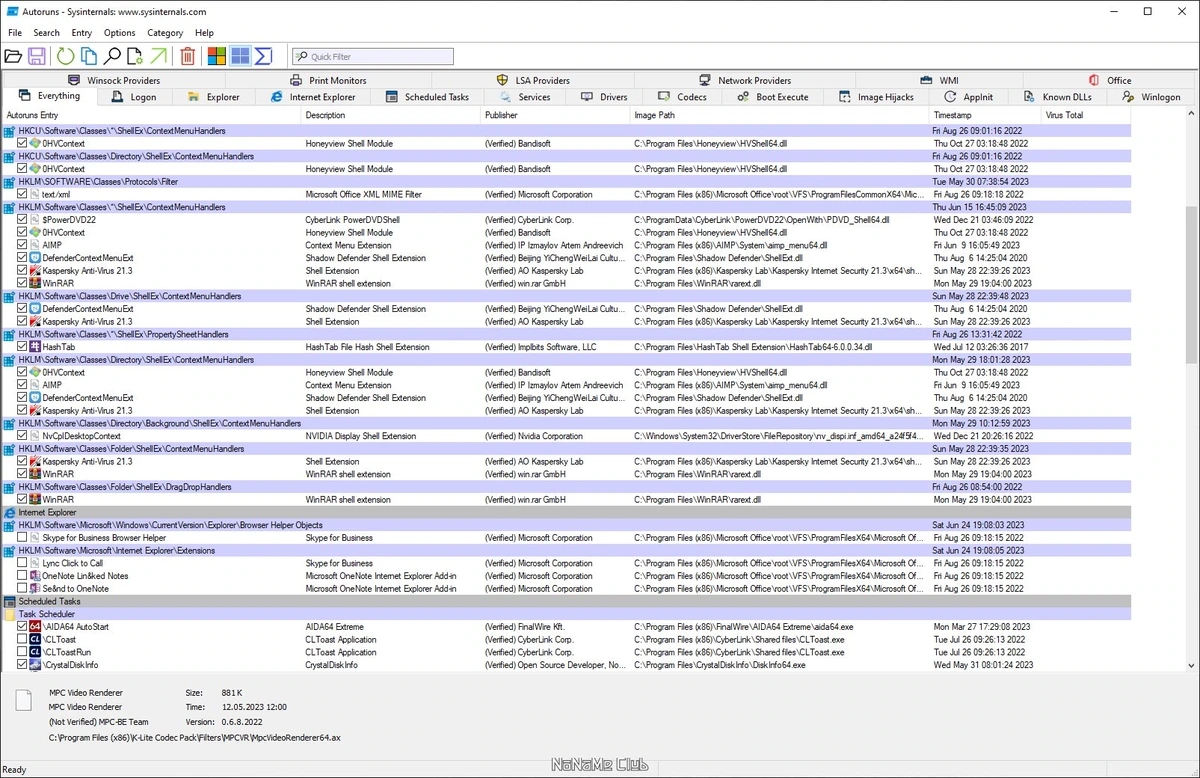The height and width of the screenshot is (778, 1200).
Task: Click the CrystalDiskInfo entry icon
Action: [35, 664]
